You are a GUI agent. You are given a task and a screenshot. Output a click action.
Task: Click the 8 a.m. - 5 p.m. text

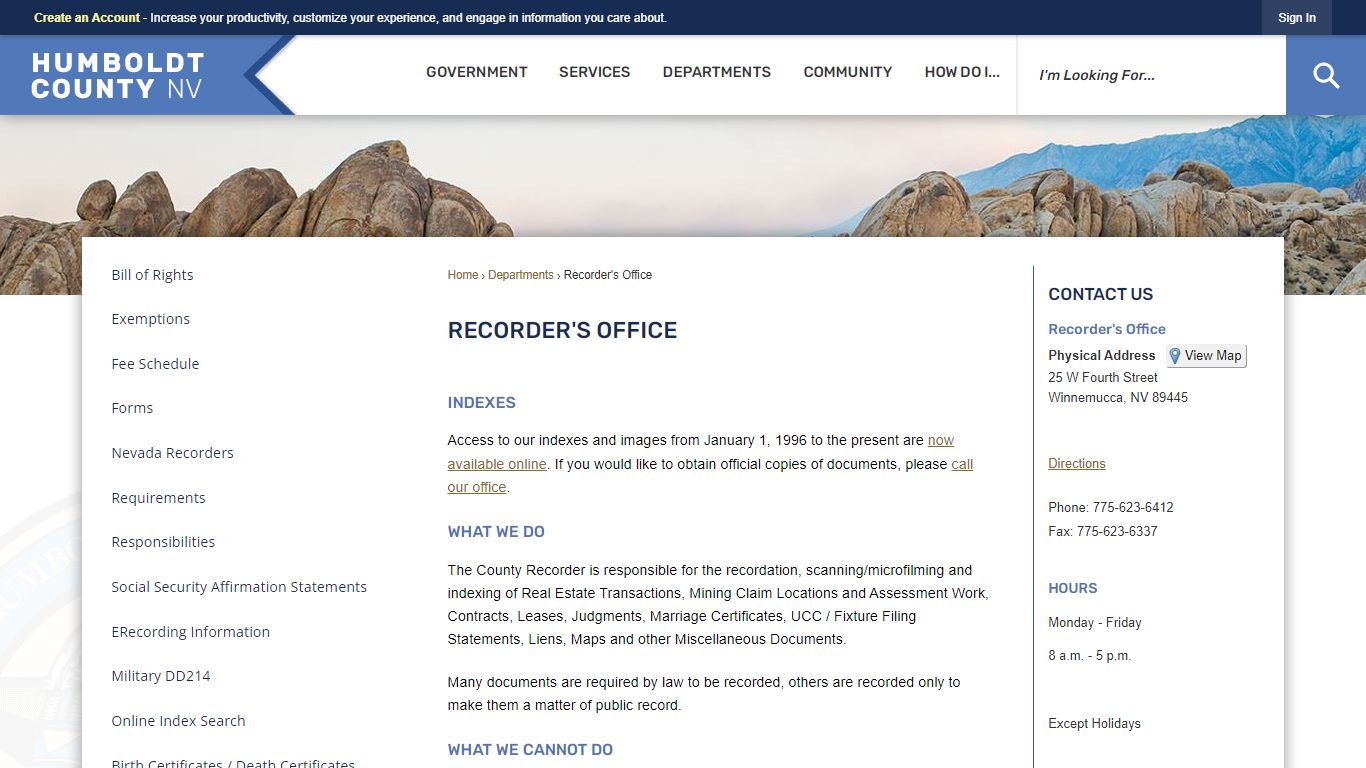(1090, 657)
